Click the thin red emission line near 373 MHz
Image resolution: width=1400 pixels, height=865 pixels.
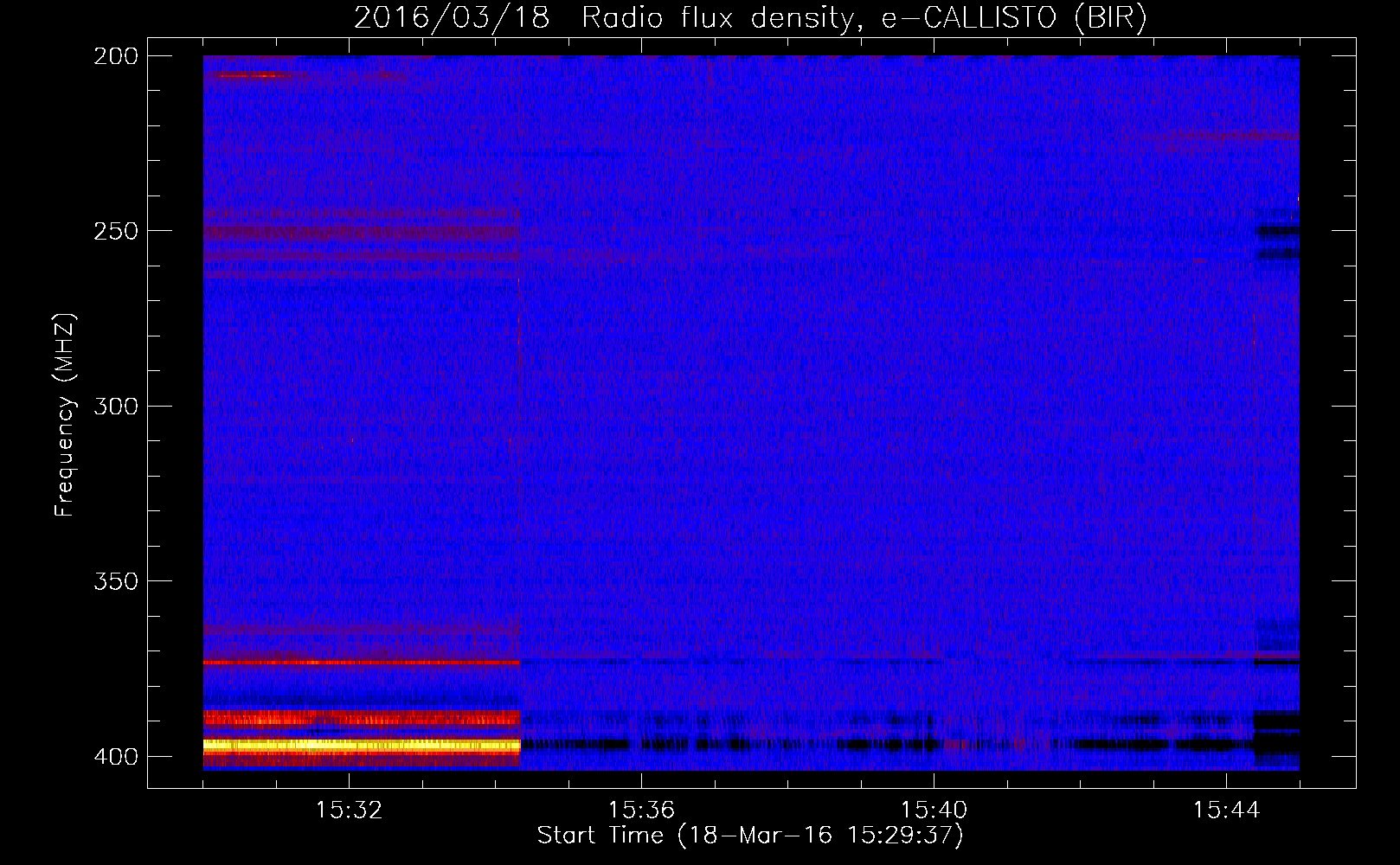[x=361, y=663]
